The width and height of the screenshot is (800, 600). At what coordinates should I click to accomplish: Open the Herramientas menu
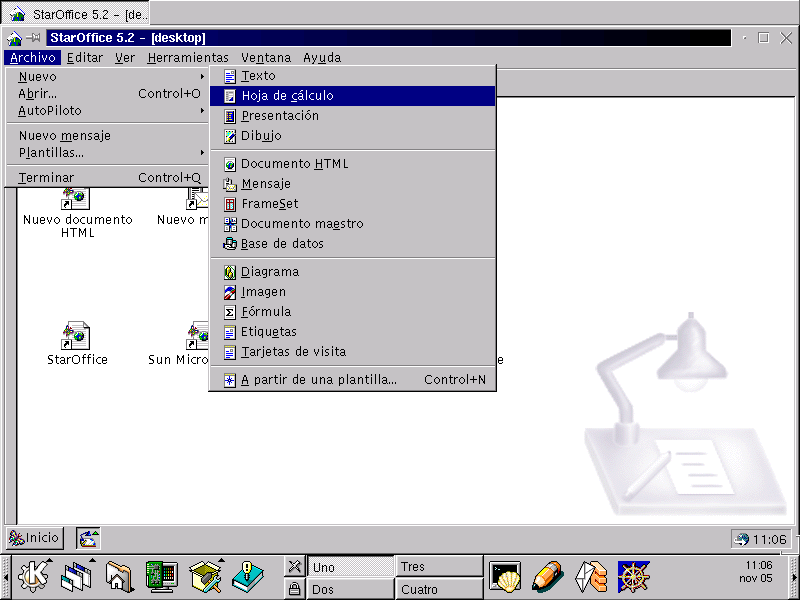click(187, 58)
